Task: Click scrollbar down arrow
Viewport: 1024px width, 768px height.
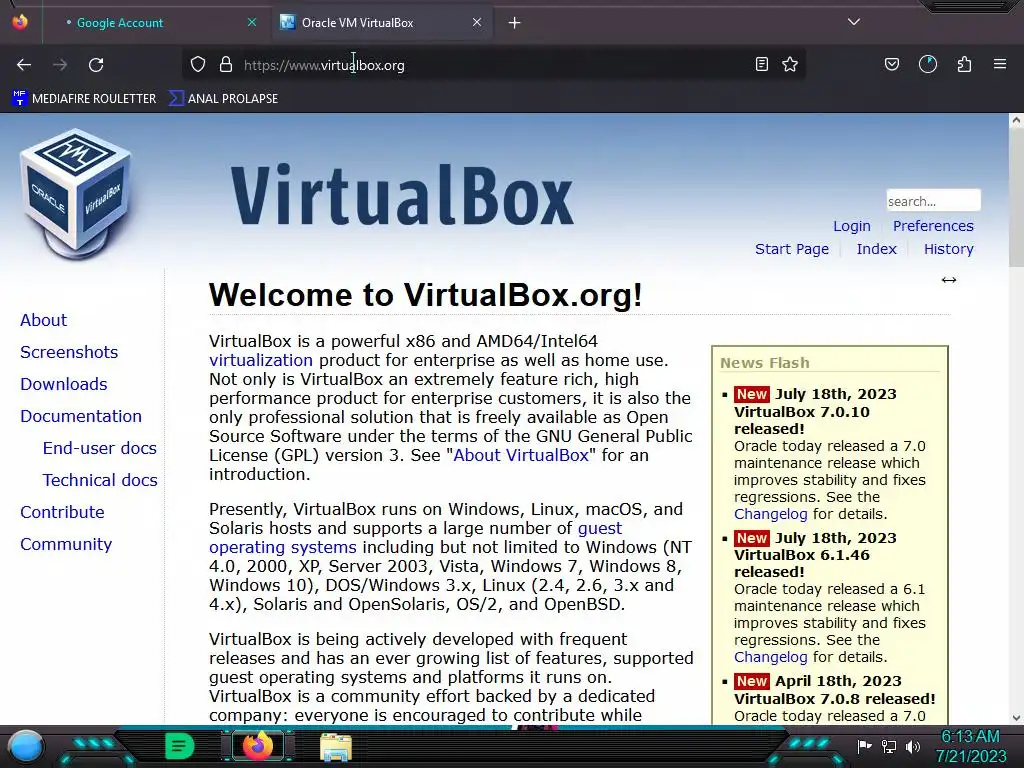Action: [1016, 718]
